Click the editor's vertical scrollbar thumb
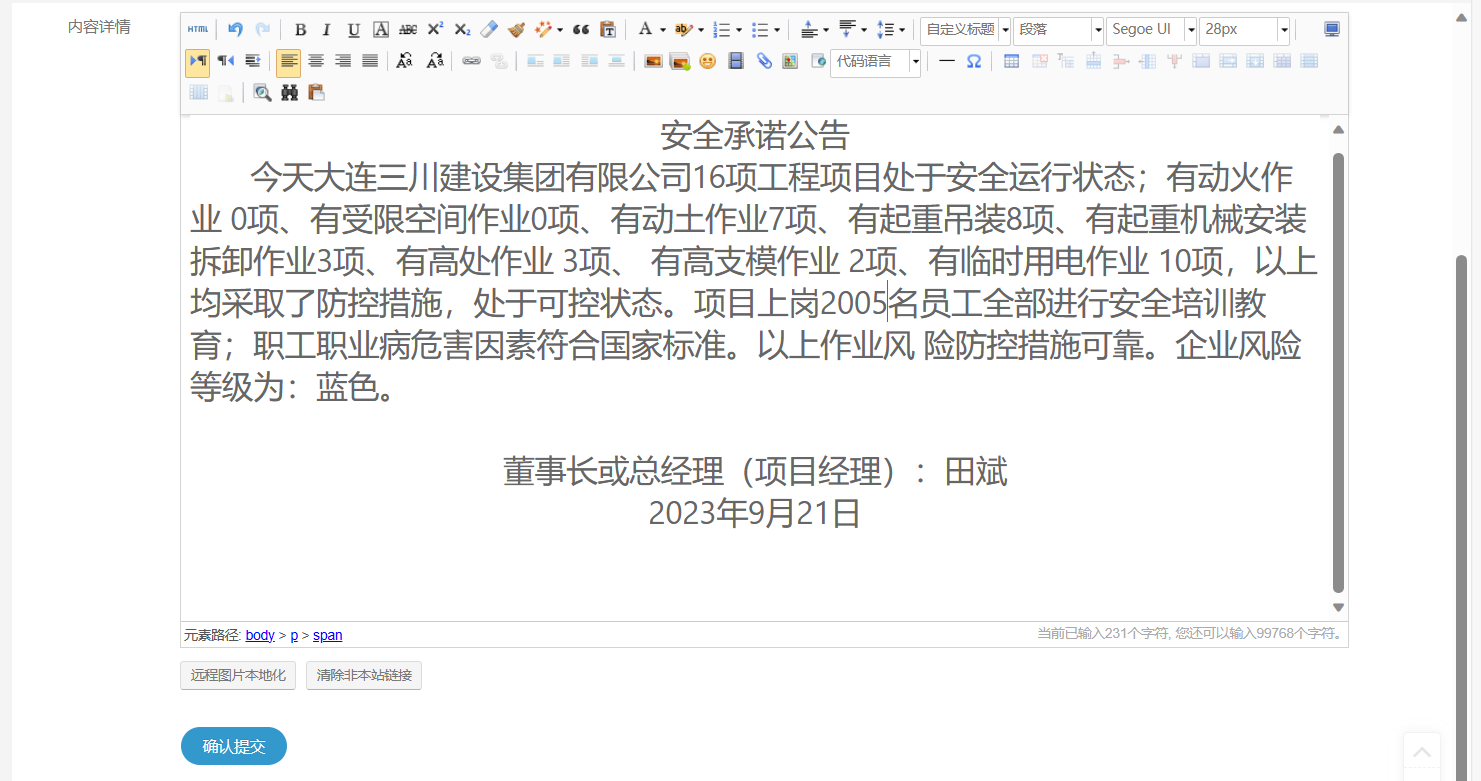1481x781 pixels. coord(1339,372)
